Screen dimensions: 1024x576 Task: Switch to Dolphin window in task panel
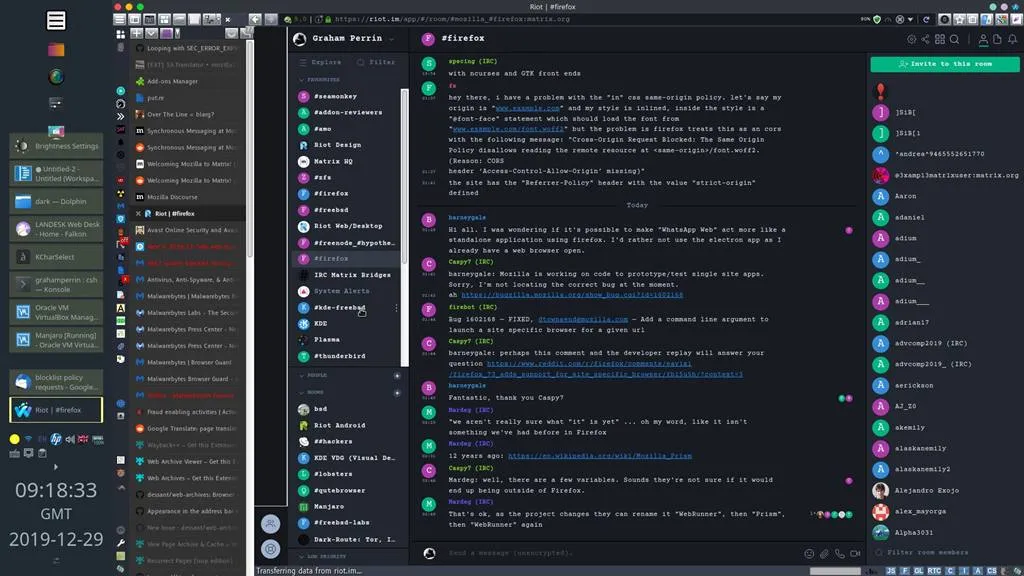(x=56, y=202)
